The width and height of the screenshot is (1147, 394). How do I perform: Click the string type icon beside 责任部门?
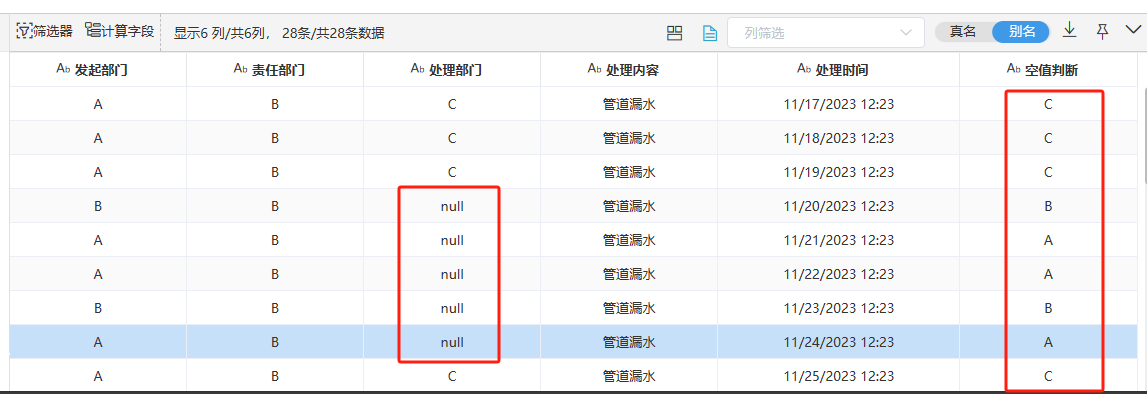click(x=241, y=69)
